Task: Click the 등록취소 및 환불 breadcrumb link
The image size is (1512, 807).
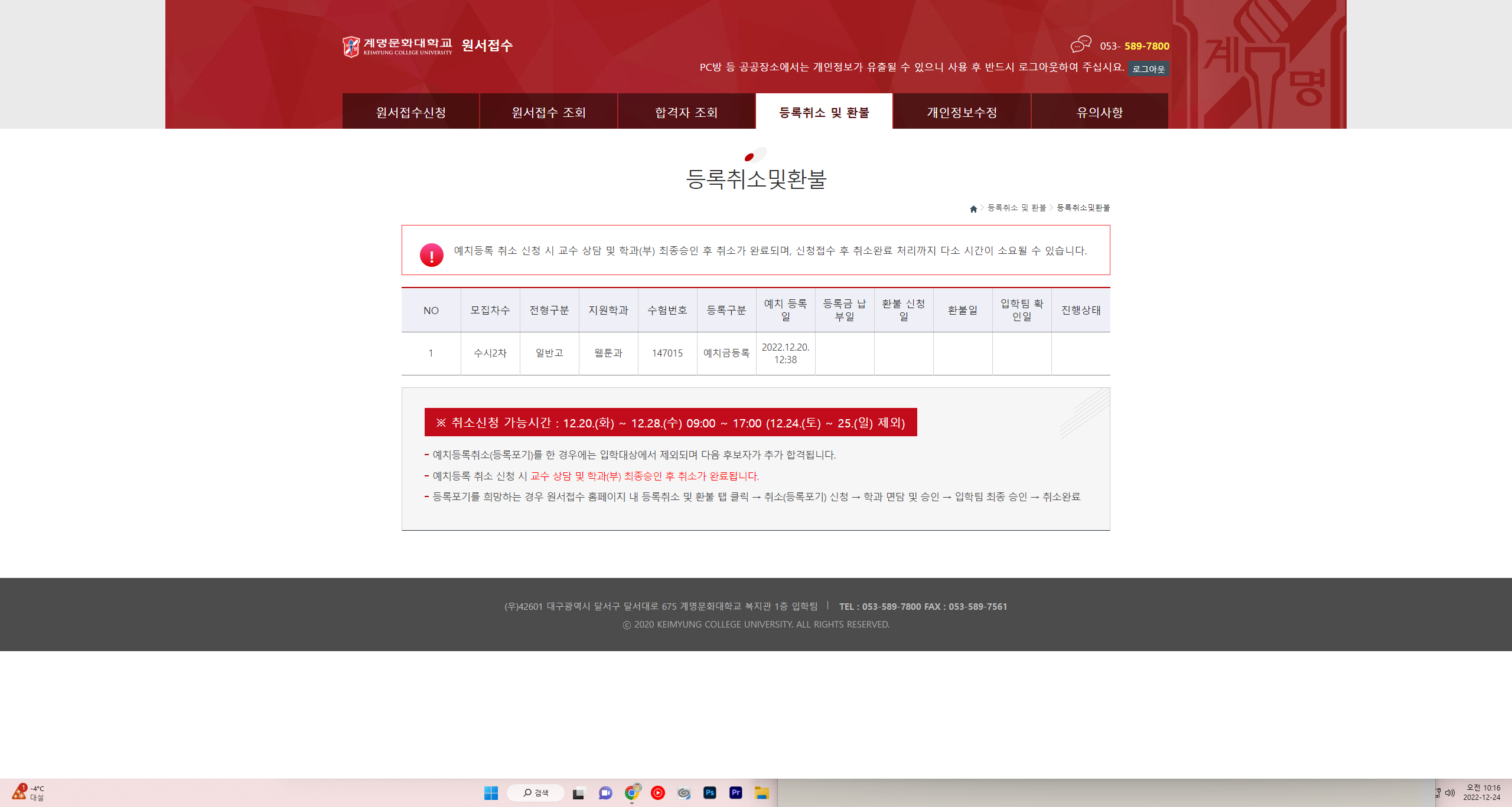Action: click(1016, 208)
